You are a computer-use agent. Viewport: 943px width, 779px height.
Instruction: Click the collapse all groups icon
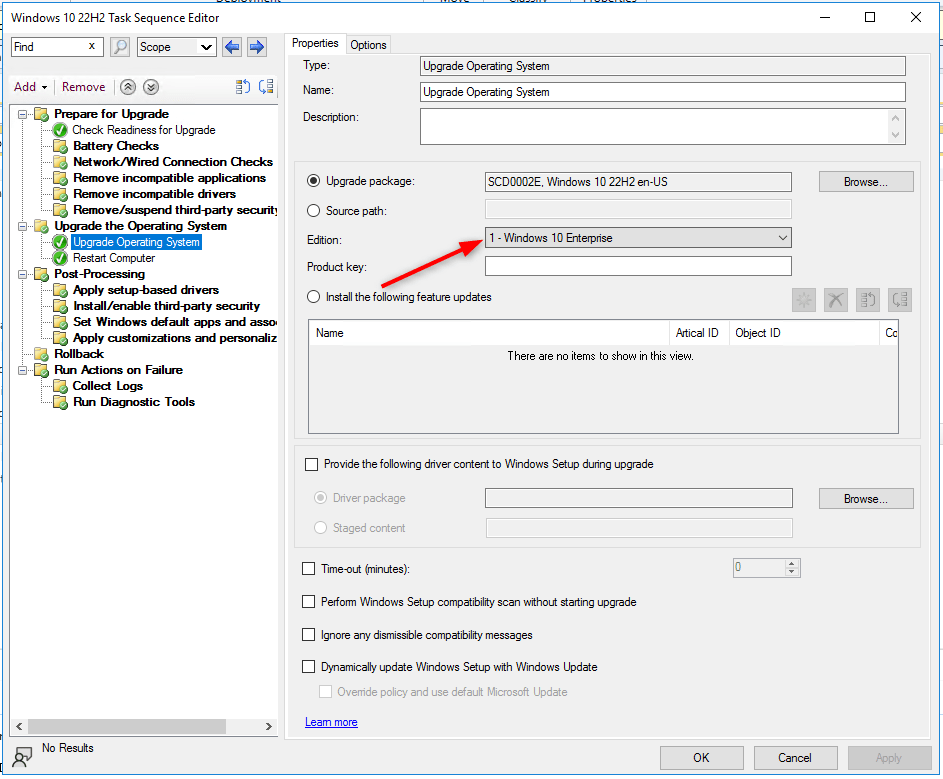click(x=240, y=87)
